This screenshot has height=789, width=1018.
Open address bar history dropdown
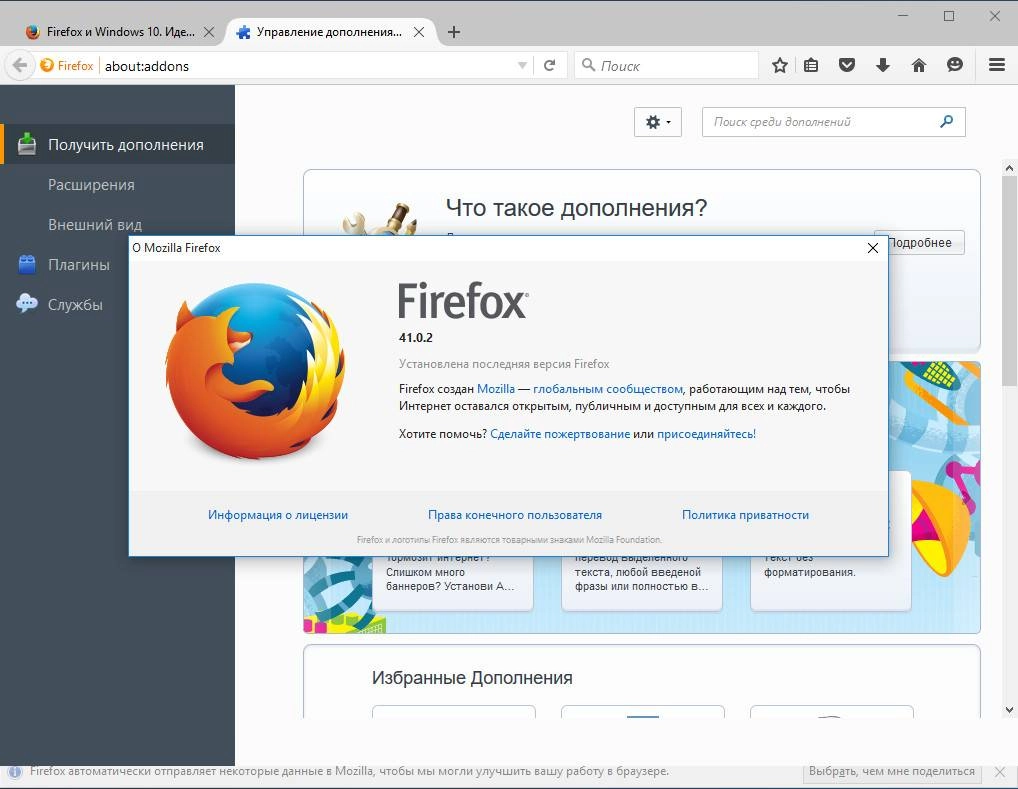pos(522,66)
